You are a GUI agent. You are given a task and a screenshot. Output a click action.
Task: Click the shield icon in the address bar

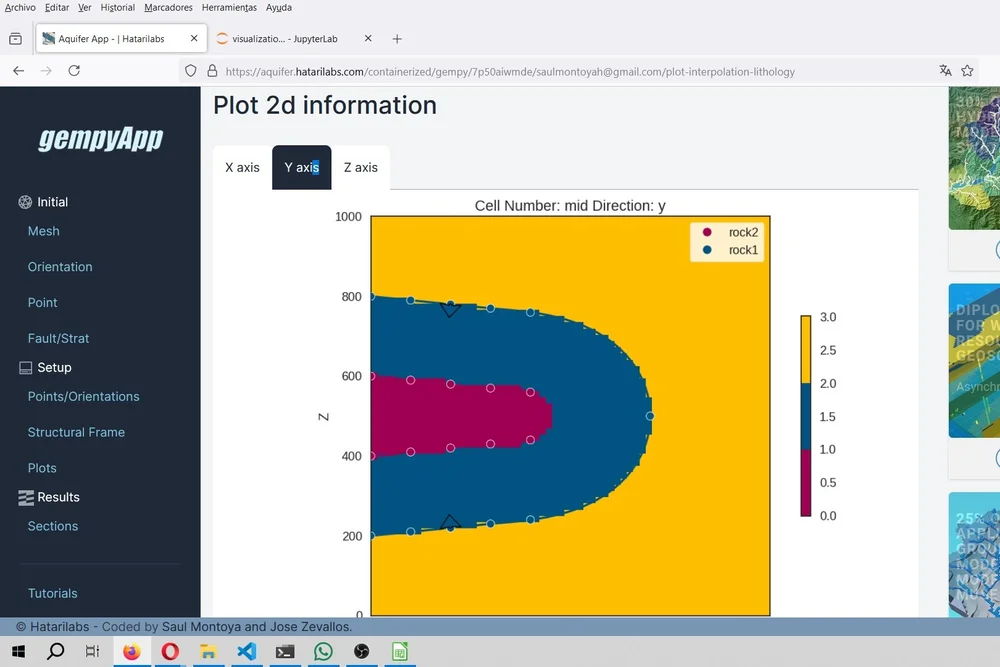(x=190, y=71)
